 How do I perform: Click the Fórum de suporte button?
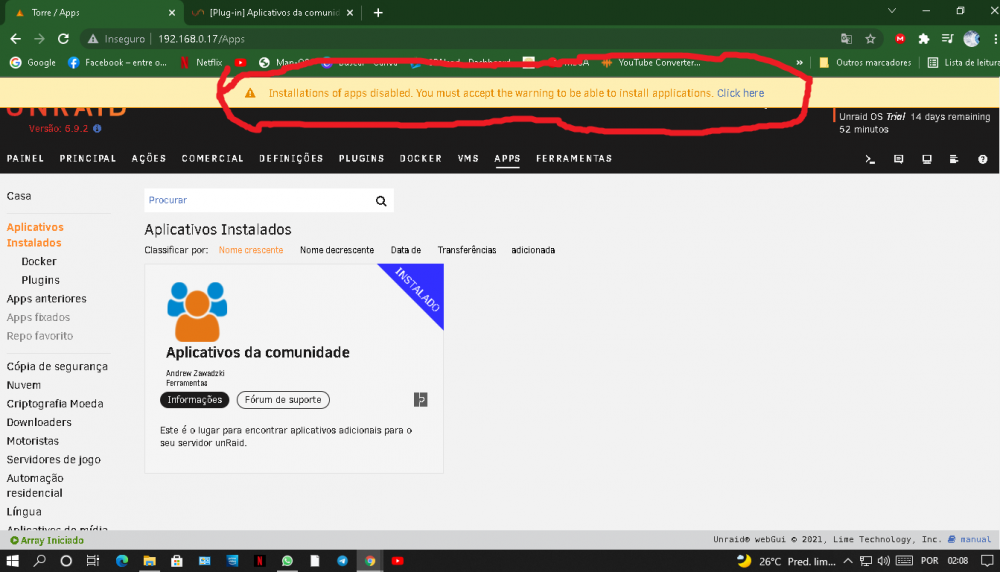(x=283, y=400)
